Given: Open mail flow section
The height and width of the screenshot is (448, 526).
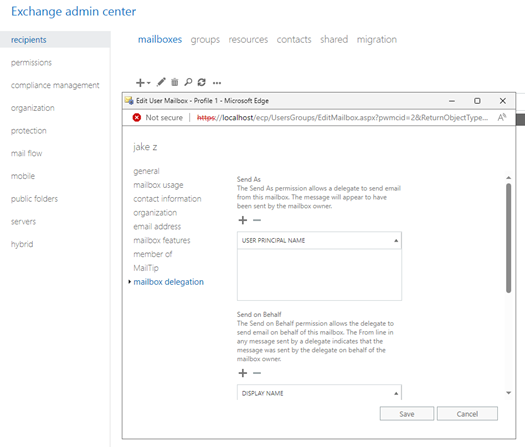Looking at the screenshot, I should (x=27, y=153).
